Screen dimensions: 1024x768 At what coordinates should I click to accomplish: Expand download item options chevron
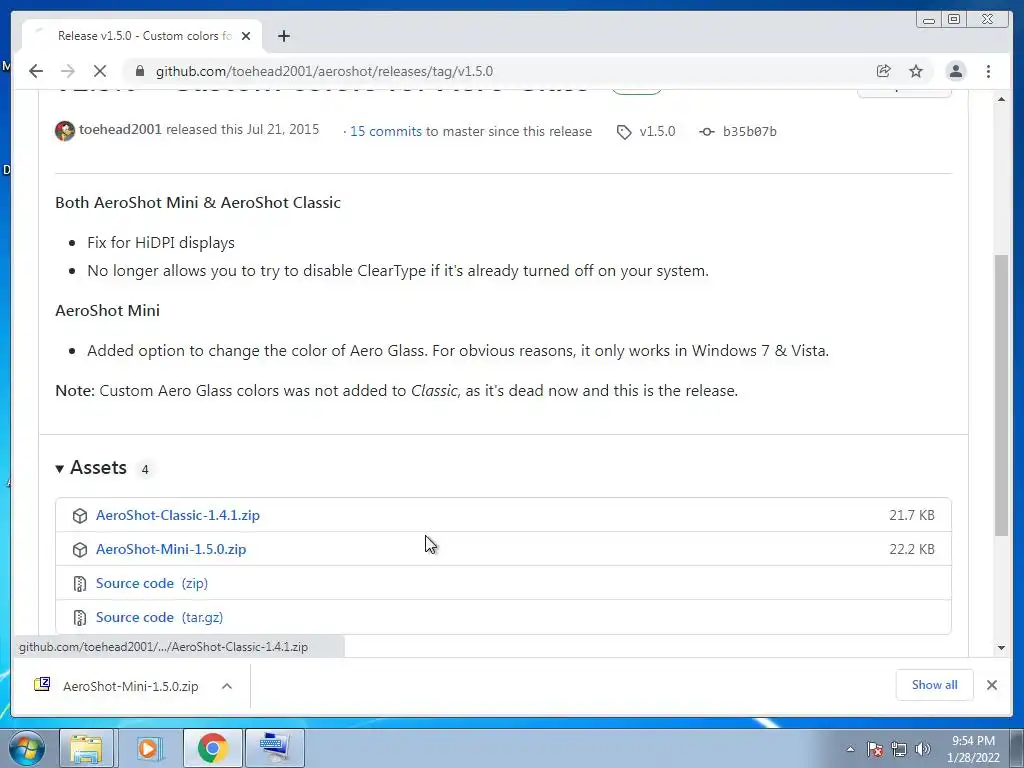click(x=227, y=686)
